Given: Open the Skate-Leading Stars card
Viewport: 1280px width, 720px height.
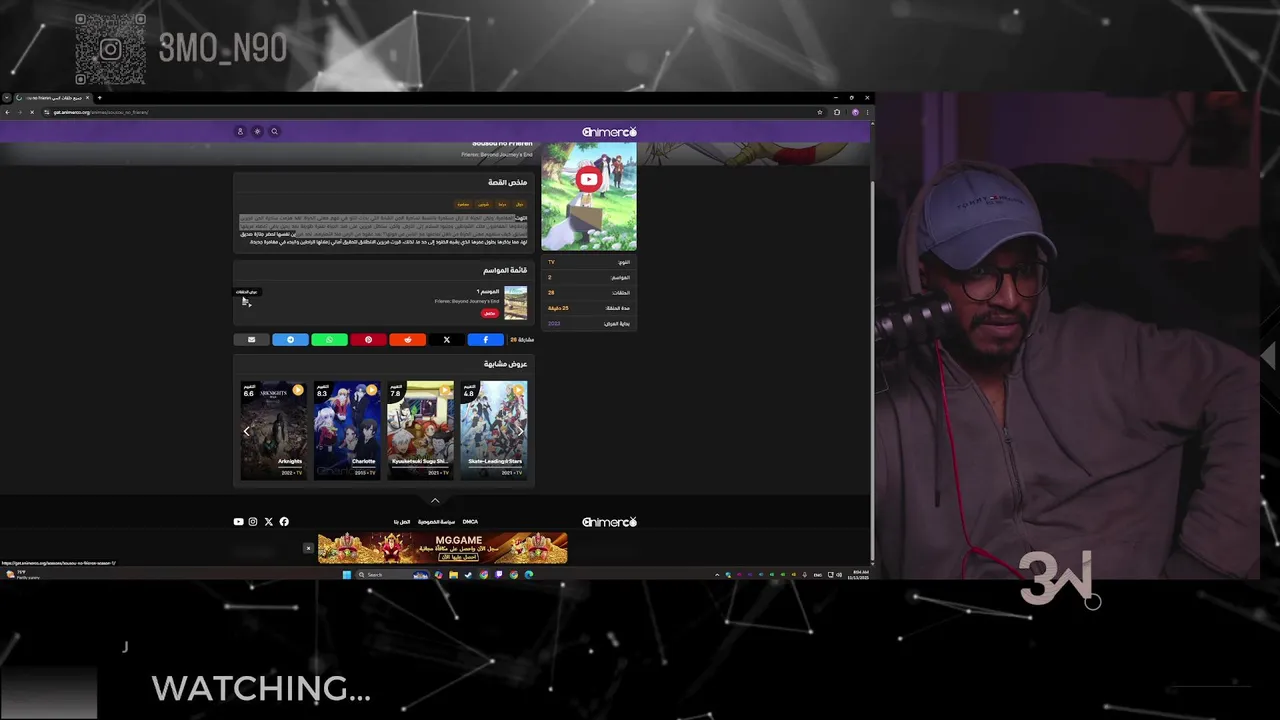Looking at the screenshot, I should point(494,430).
